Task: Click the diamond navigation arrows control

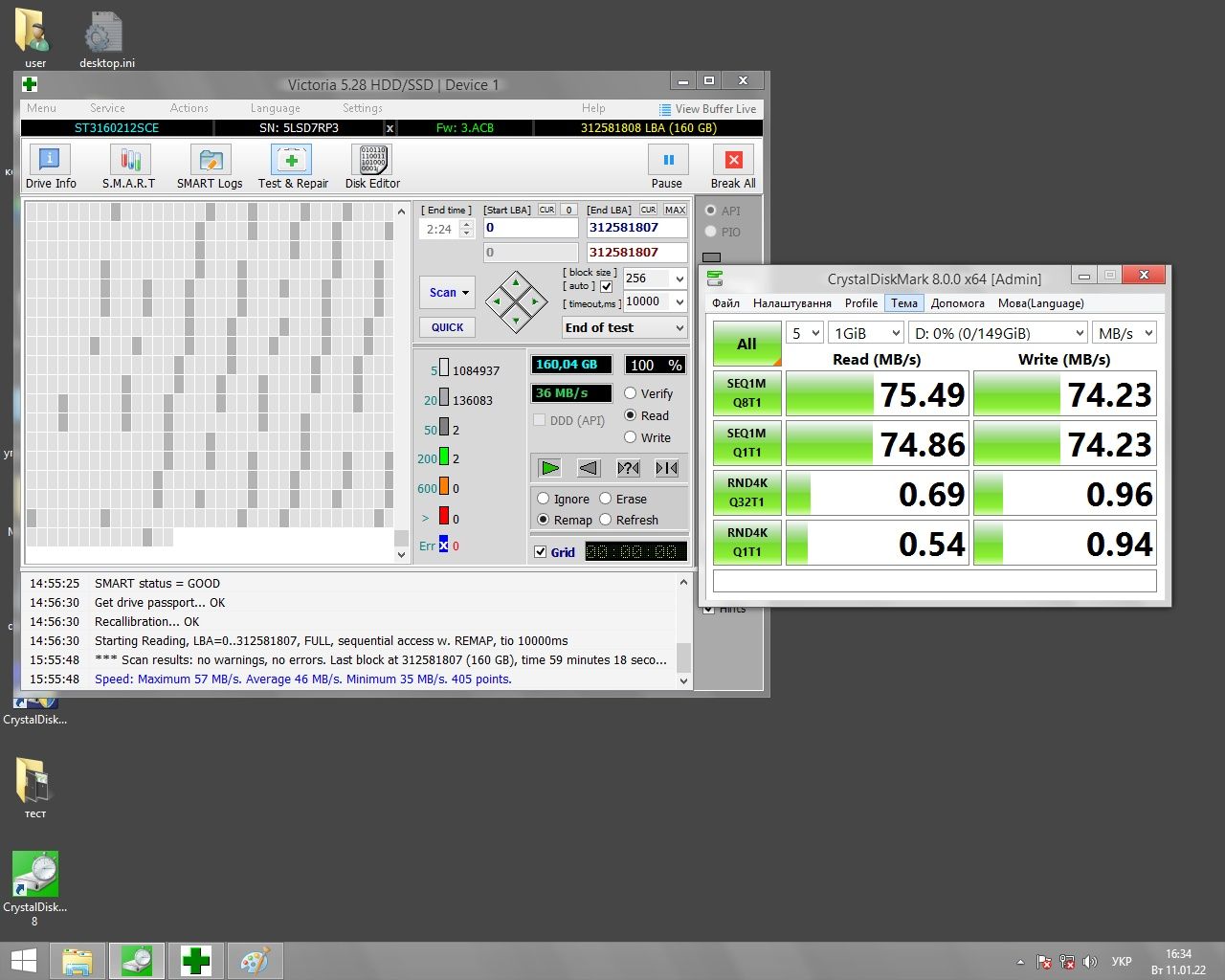Action: 516,302
